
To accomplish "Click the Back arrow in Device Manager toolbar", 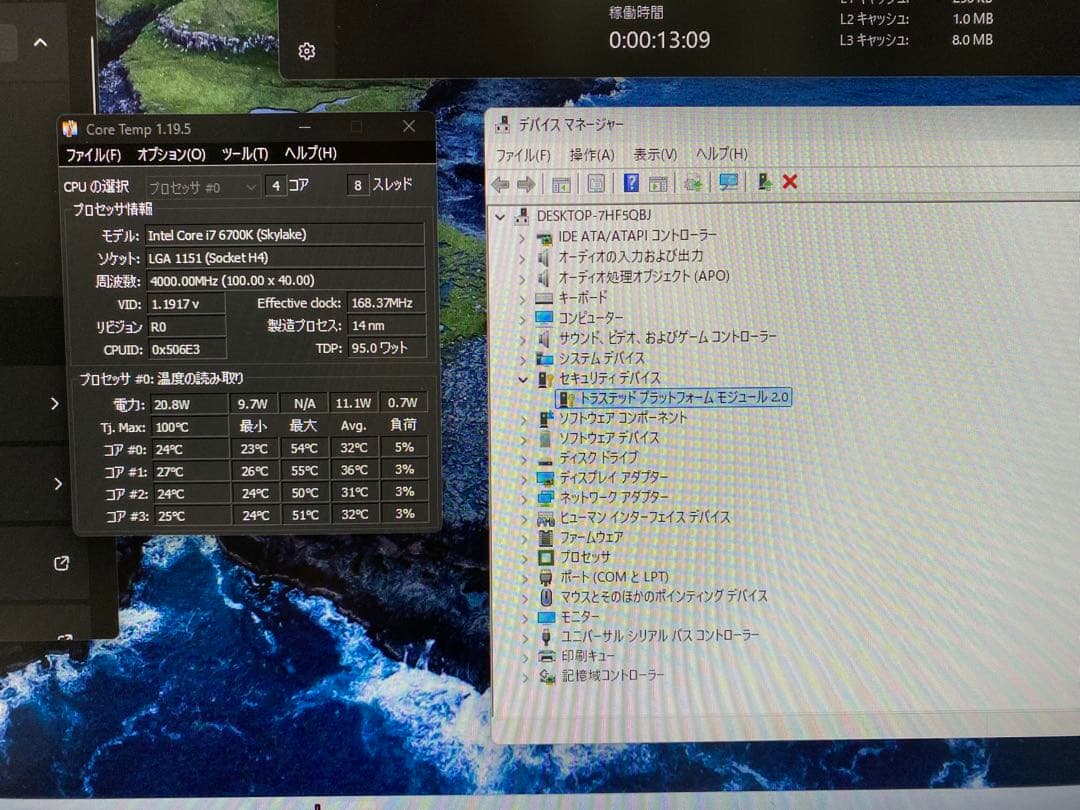I will point(501,184).
